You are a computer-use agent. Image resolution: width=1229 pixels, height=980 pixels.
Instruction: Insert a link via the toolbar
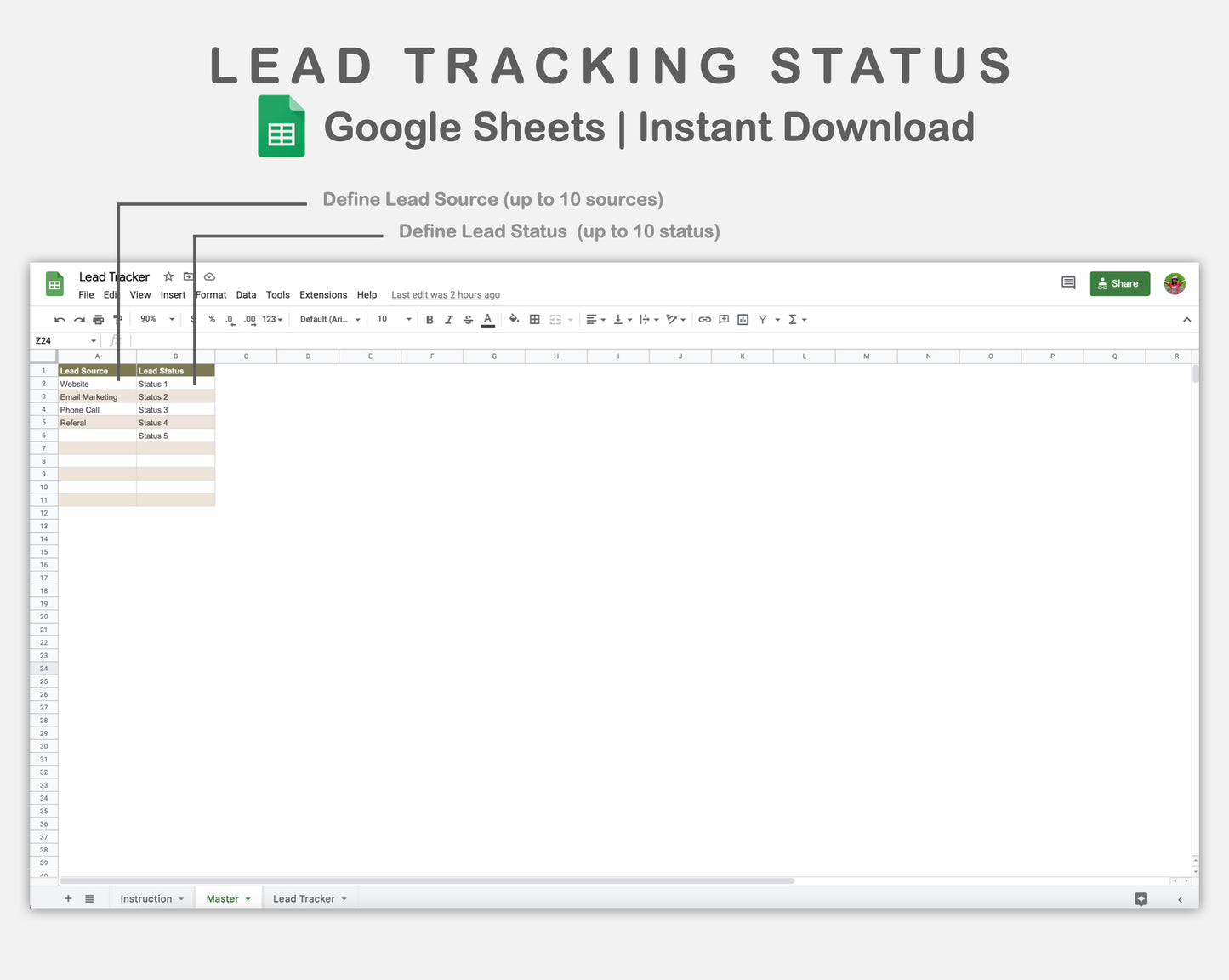(x=704, y=319)
